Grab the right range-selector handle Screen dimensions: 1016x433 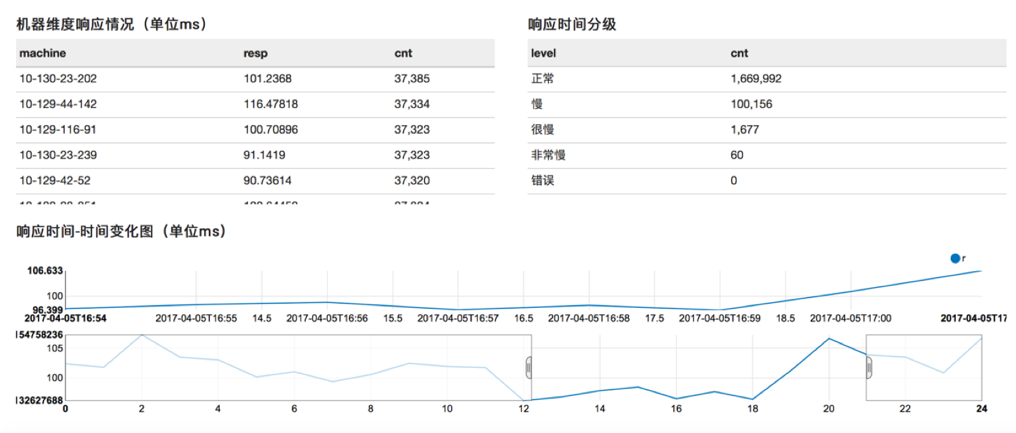coord(869,368)
